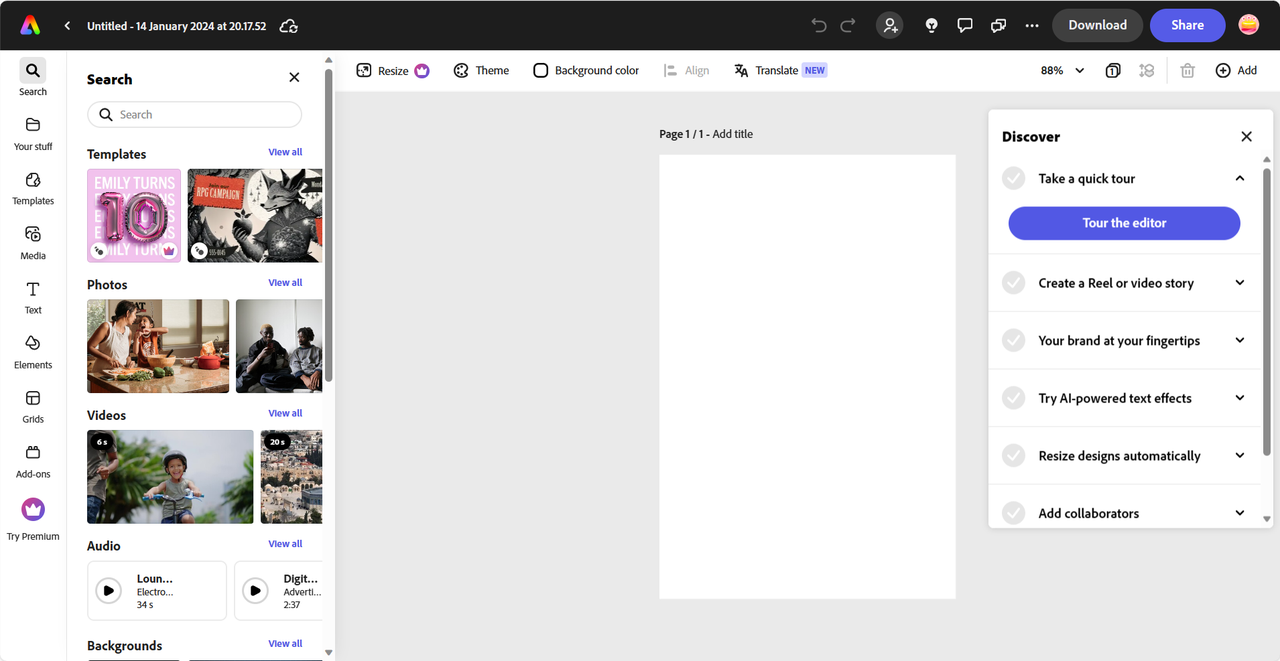
Task: Click the duplicate page icon
Action: coord(1113,71)
